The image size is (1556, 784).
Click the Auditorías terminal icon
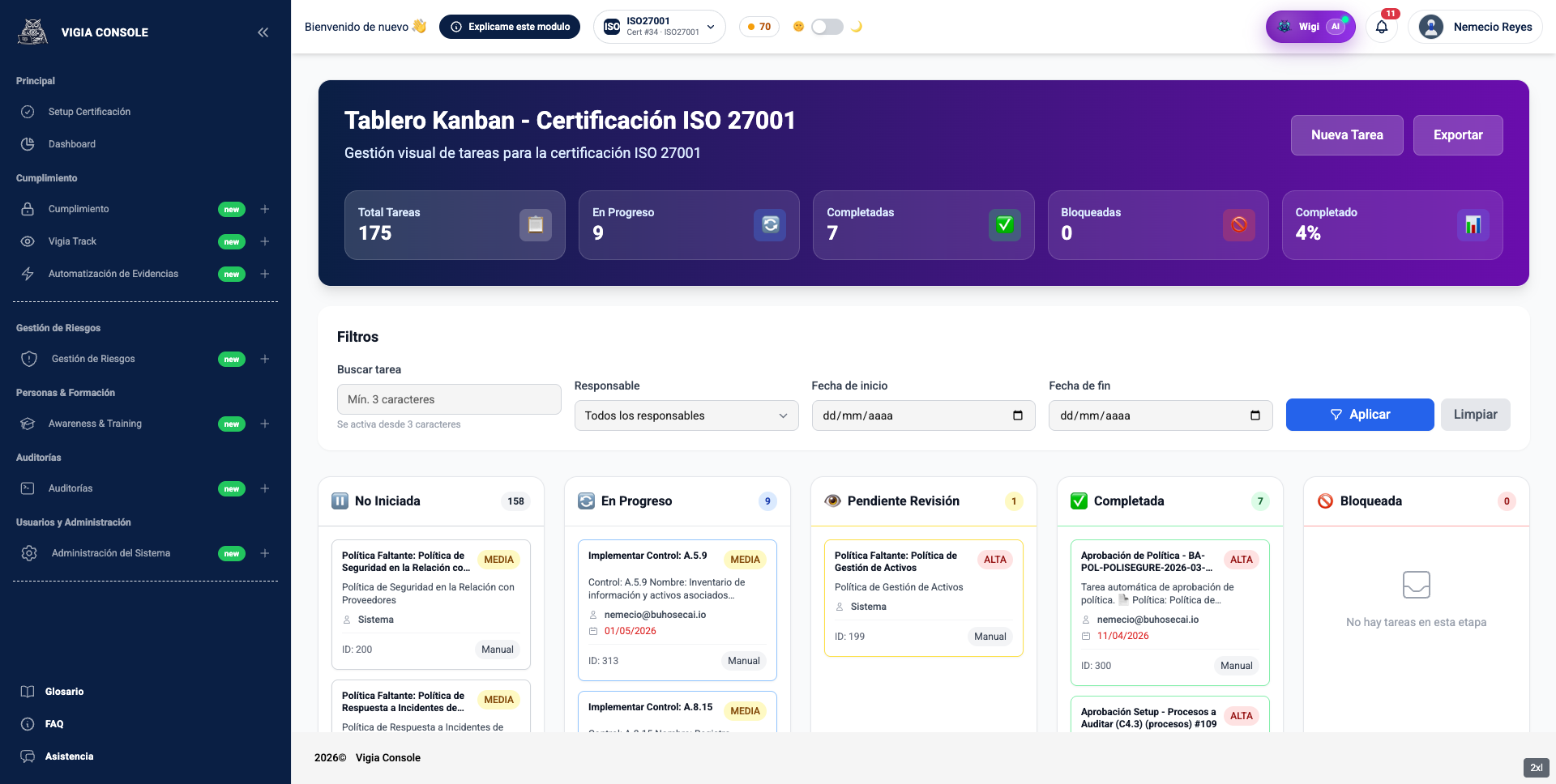(28, 488)
